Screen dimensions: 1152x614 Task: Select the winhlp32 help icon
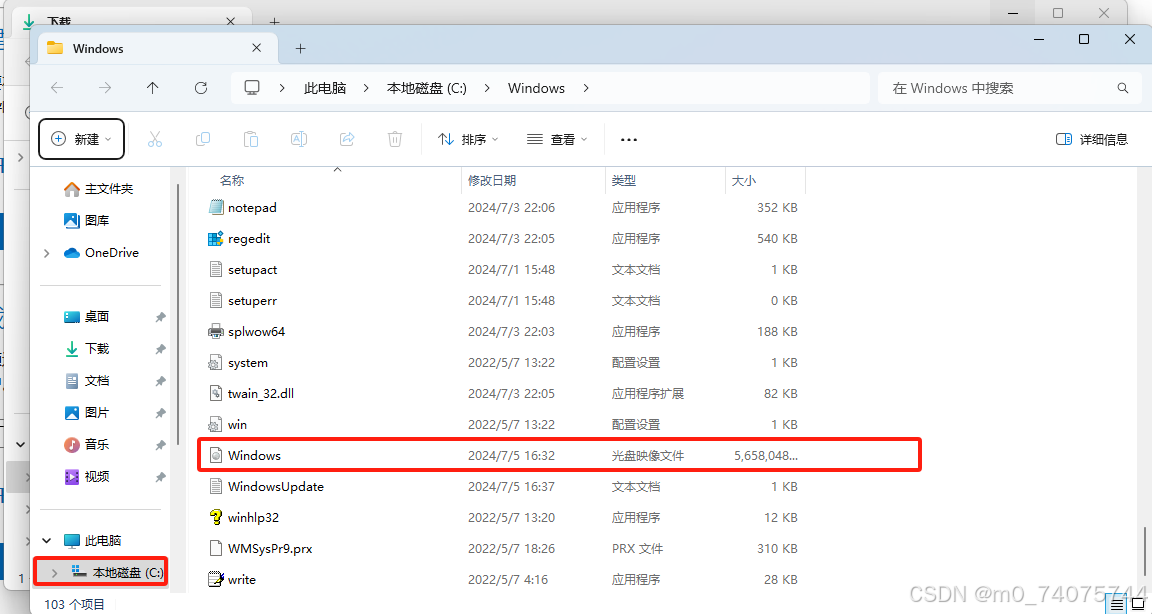pyautogui.click(x=215, y=517)
